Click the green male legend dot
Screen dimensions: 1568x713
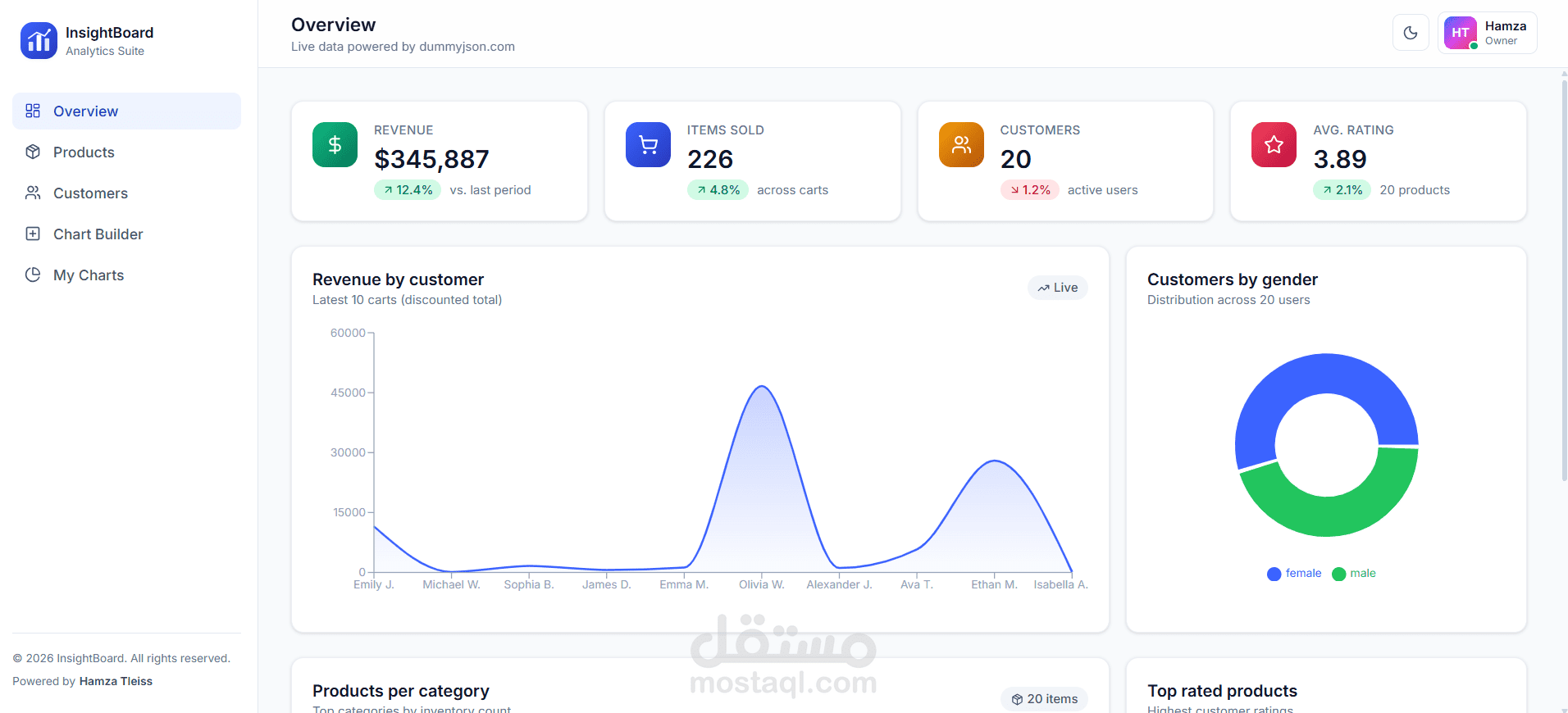pos(1338,574)
